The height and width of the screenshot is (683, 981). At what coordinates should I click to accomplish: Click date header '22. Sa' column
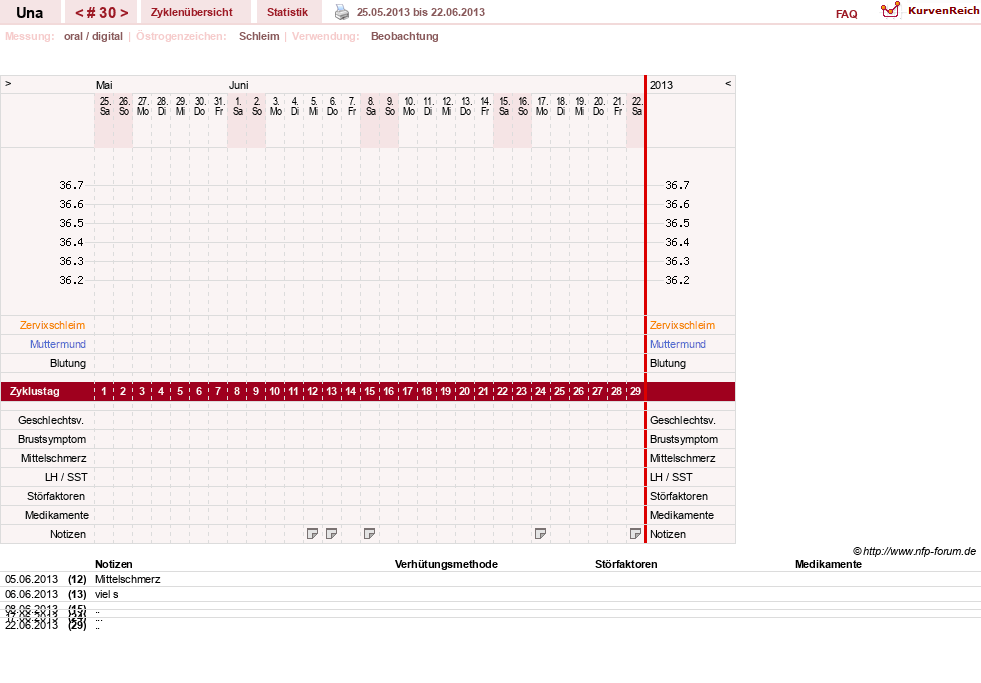(636, 106)
